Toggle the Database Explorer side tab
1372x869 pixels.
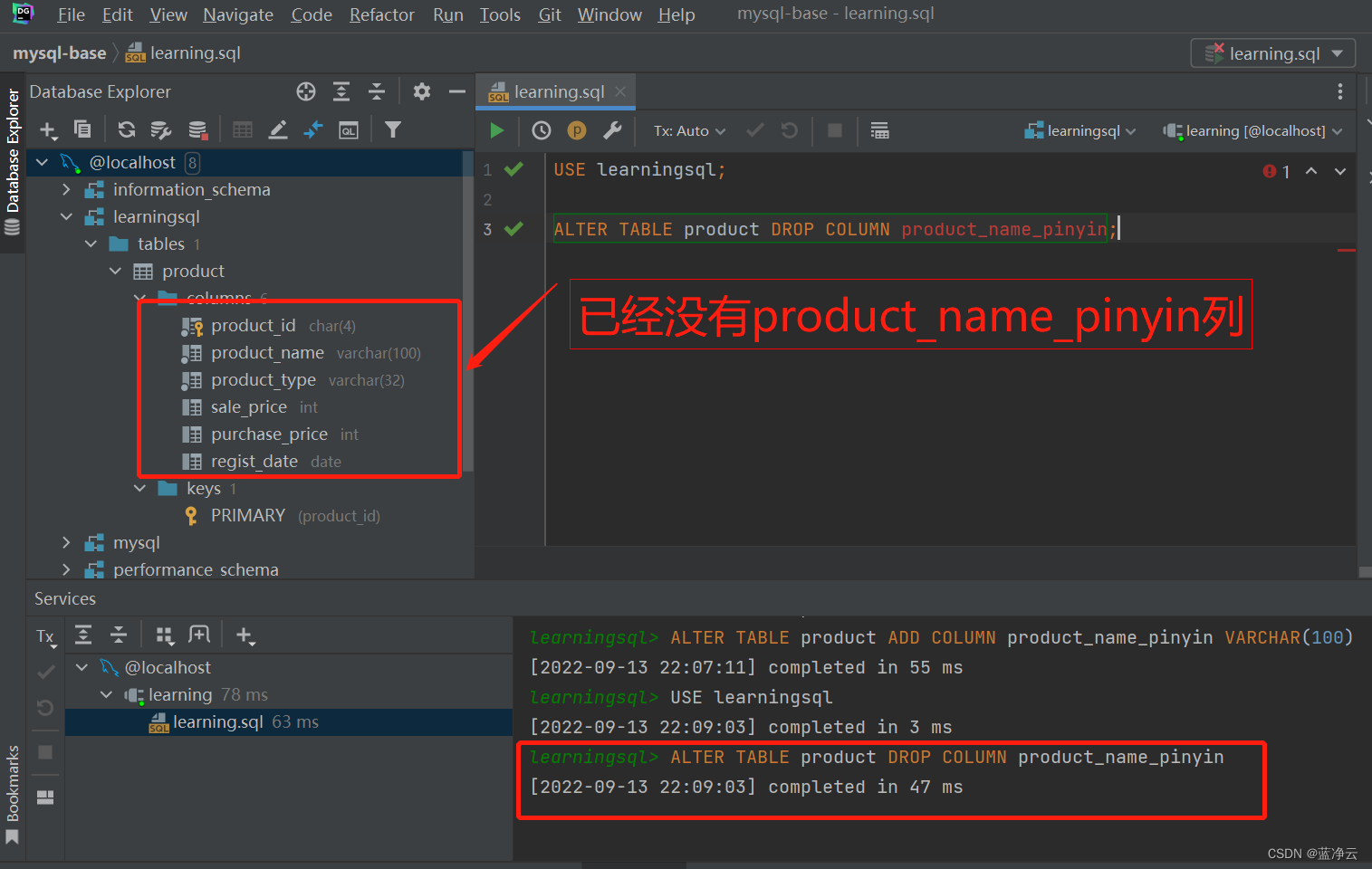pyautogui.click(x=13, y=161)
